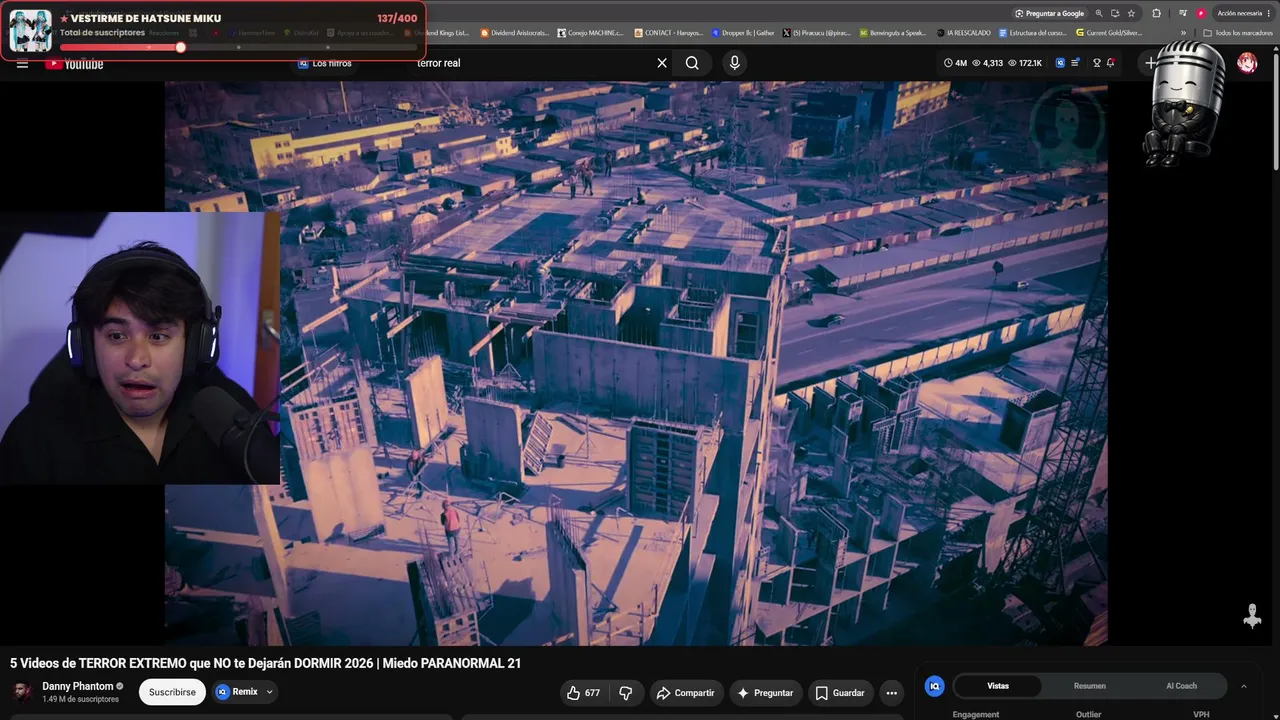The width and height of the screenshot is (1280, 720).
Task: Switch to the Resumen tab
Action: pos(1090,686)
